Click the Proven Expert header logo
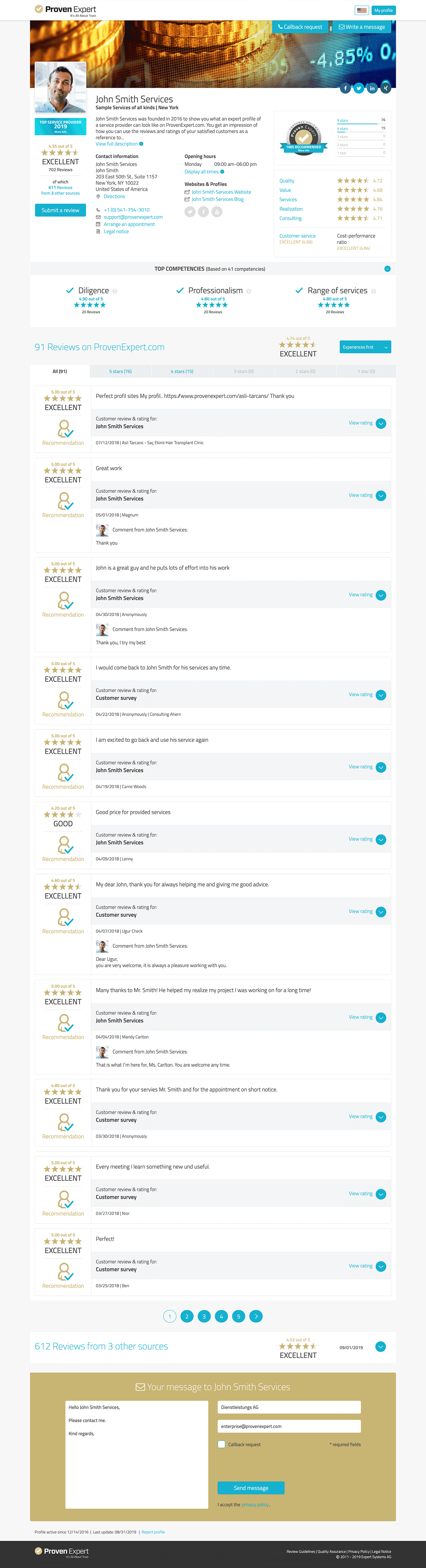This screenshot has height=1568, width=426. tap(65, 10)
